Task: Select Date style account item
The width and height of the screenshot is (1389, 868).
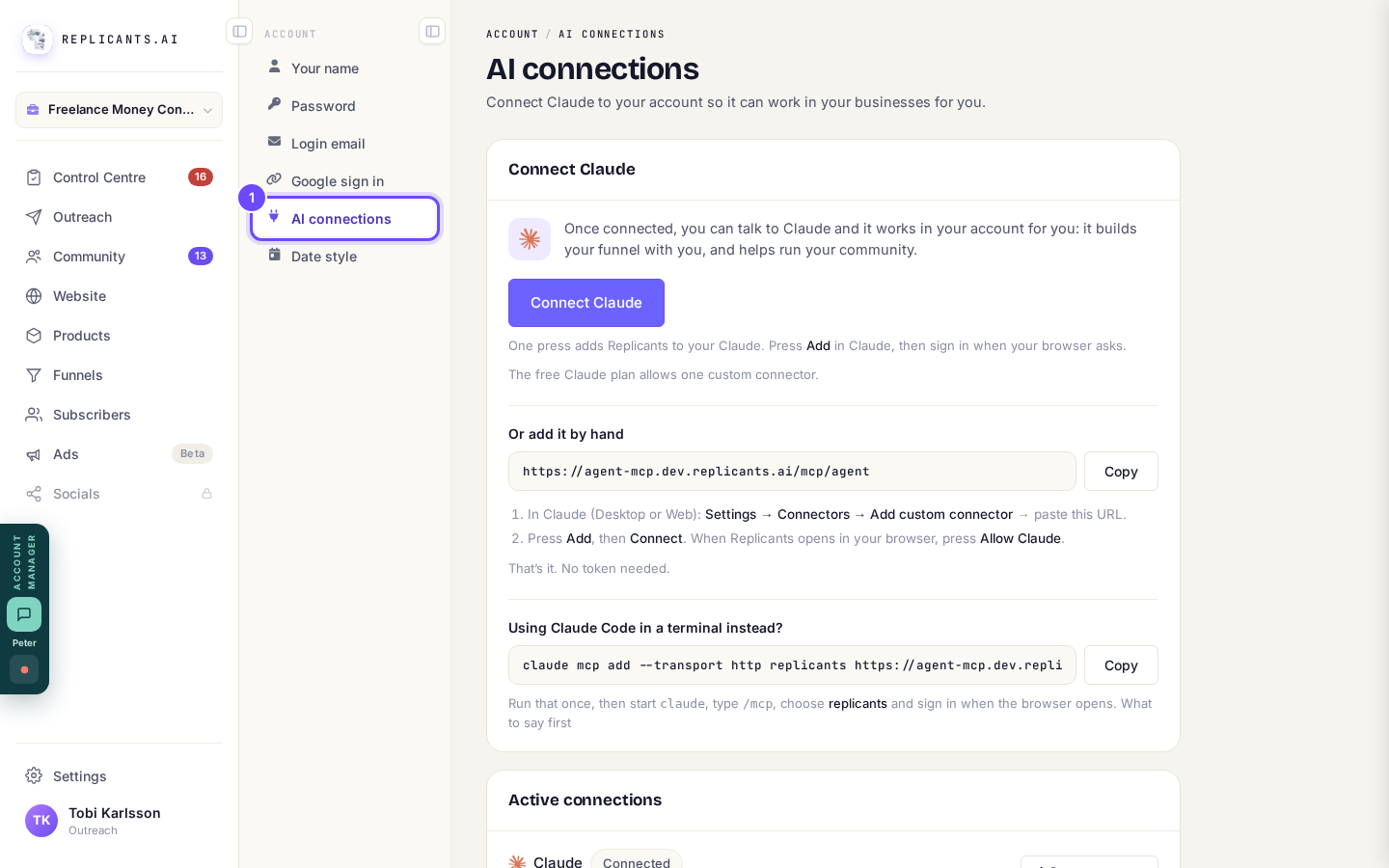Action: click(344, 257)
